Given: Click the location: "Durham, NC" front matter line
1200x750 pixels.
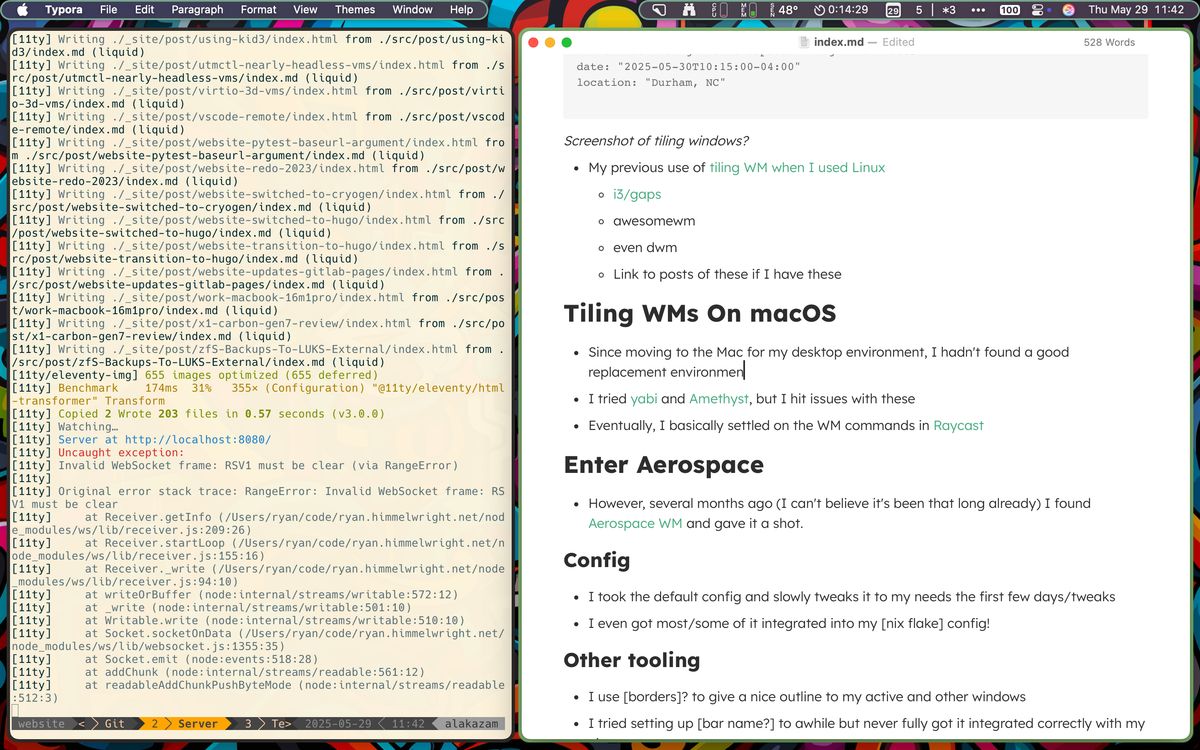Looking at the screenshot, I should [651, 82].
